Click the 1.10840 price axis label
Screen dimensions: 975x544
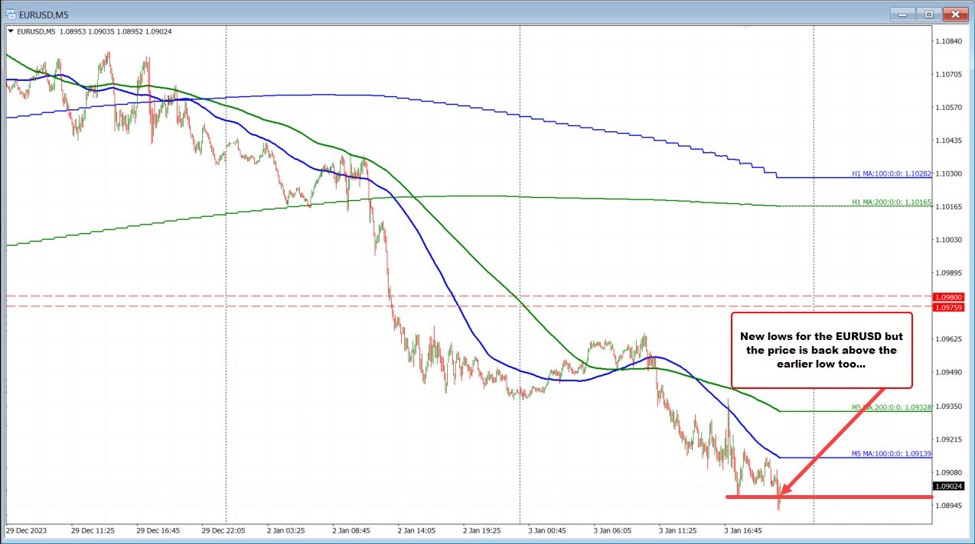tap(949, 41)
